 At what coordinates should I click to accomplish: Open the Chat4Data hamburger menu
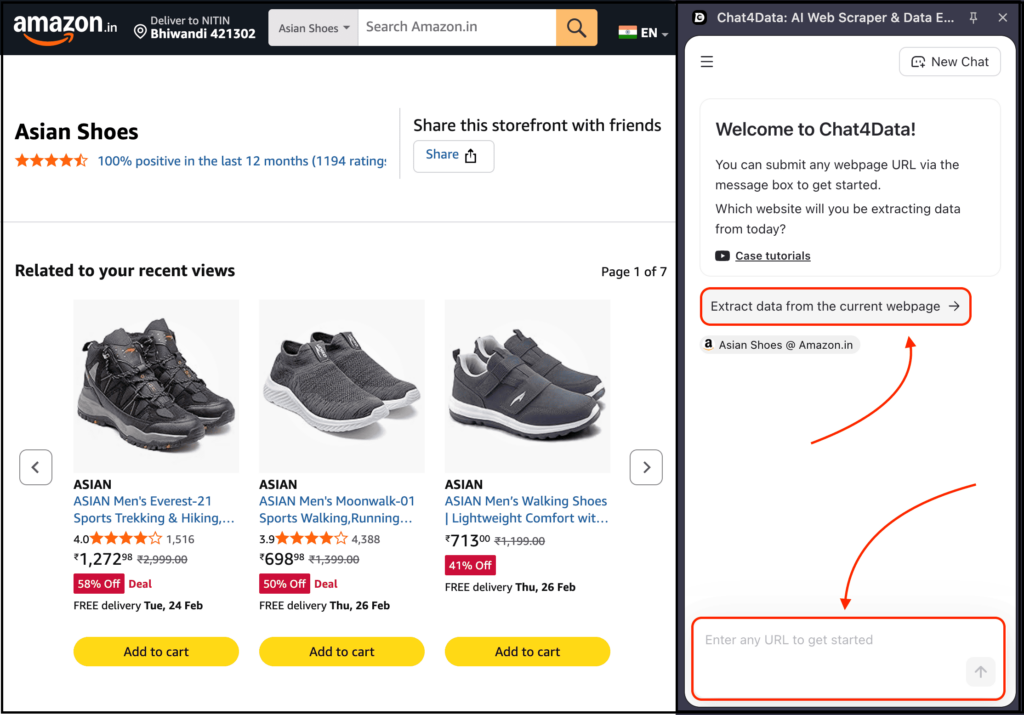[x=707, y=62]
